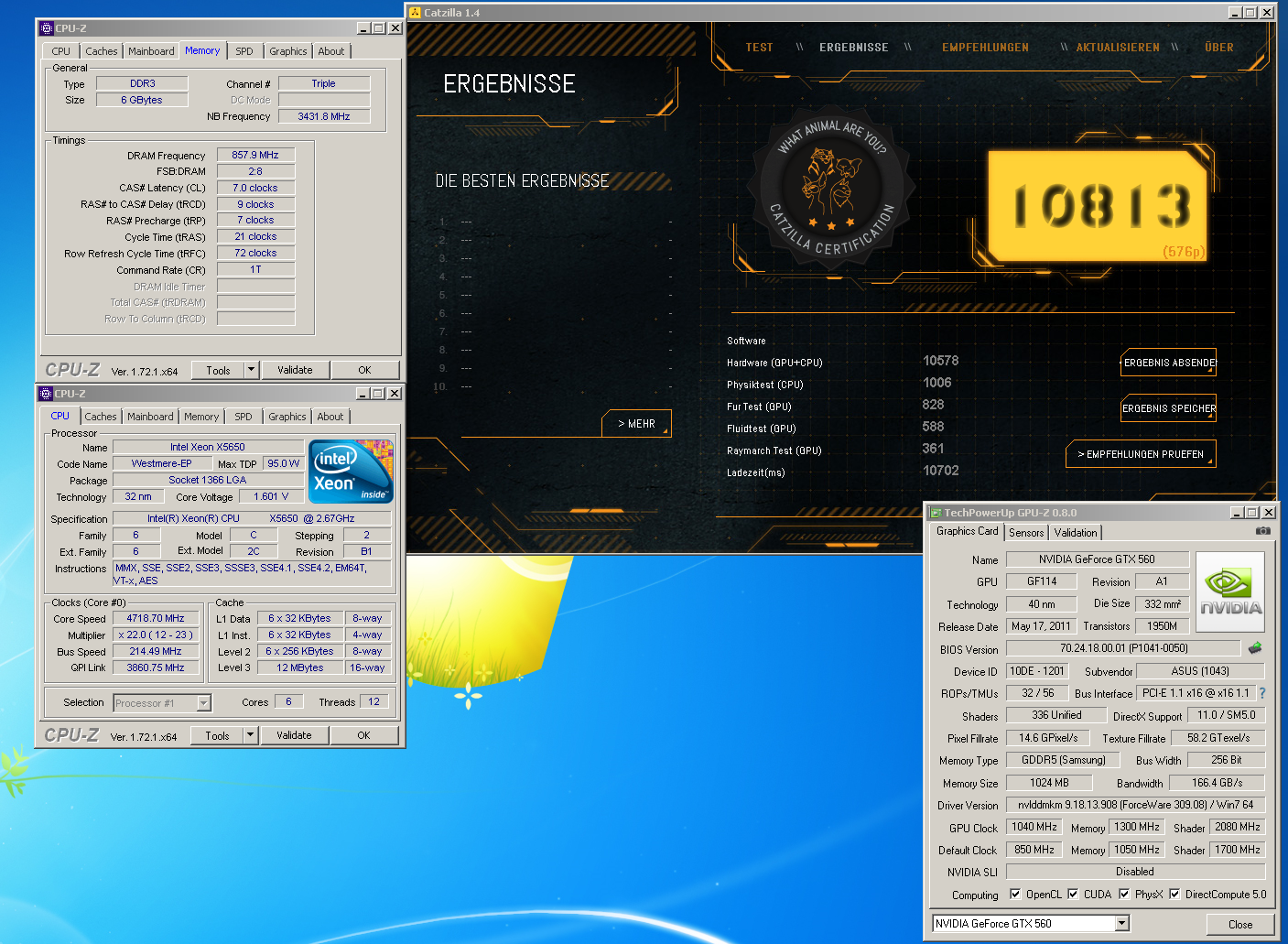Click the Intel Xeon X5650 name field
The image size is (1288, 944).
(208, 447)
